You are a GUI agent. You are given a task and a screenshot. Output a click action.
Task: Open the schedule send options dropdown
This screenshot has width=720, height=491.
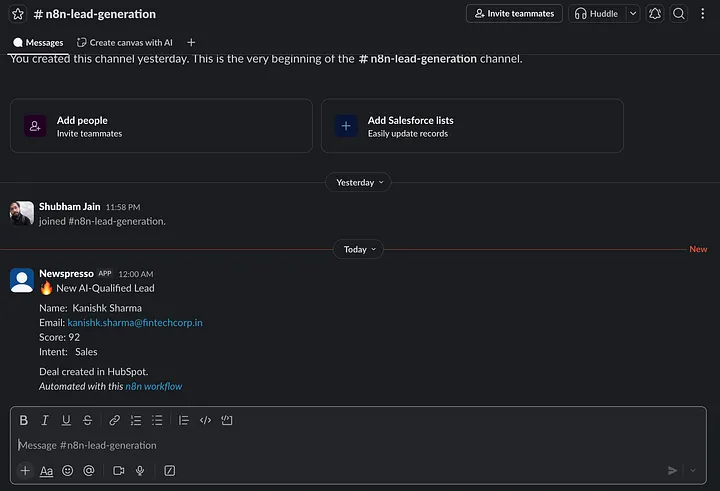pos(693,471)
